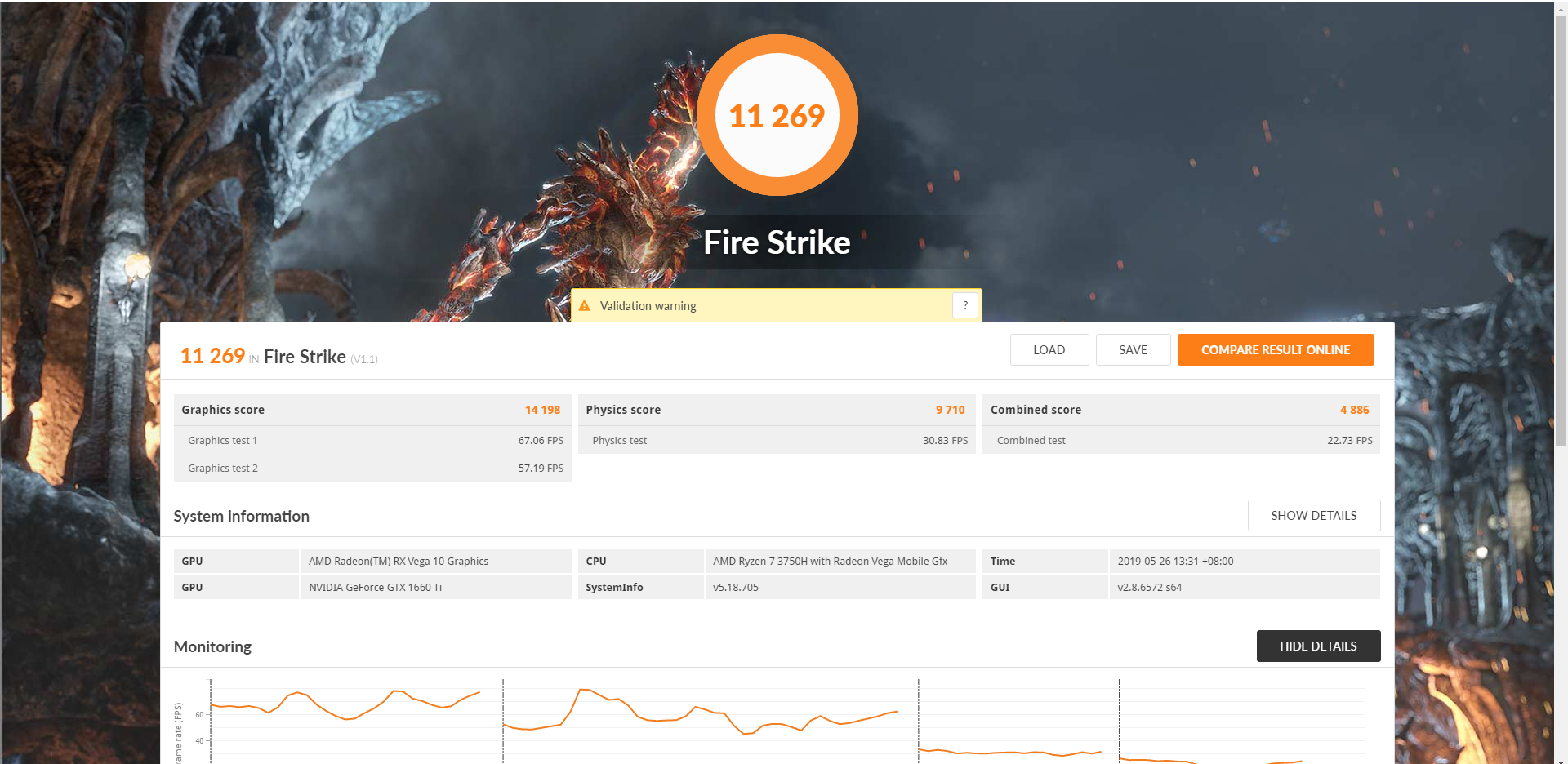This screenshot has height=764, width=1568.
Task: Open the validation warning question mark help
Action: click(x=965, y=305)
